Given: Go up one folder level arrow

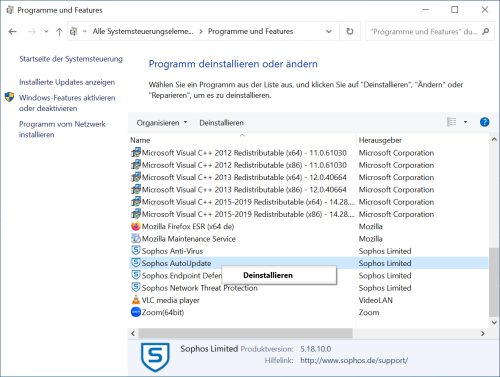Looking at the screenshot, I should tap(59, 32).
